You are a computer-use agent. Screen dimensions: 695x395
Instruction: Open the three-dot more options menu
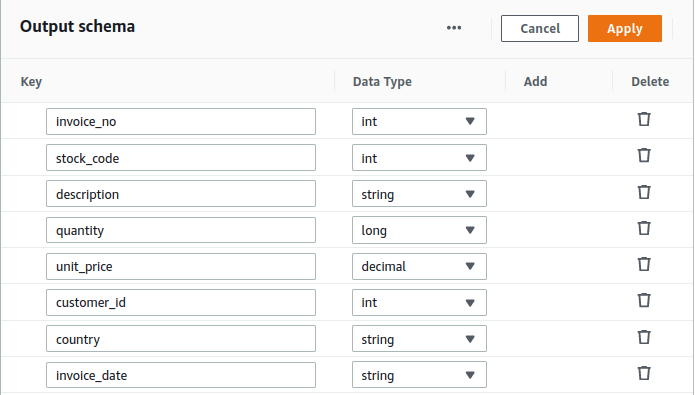click(454, 28)
